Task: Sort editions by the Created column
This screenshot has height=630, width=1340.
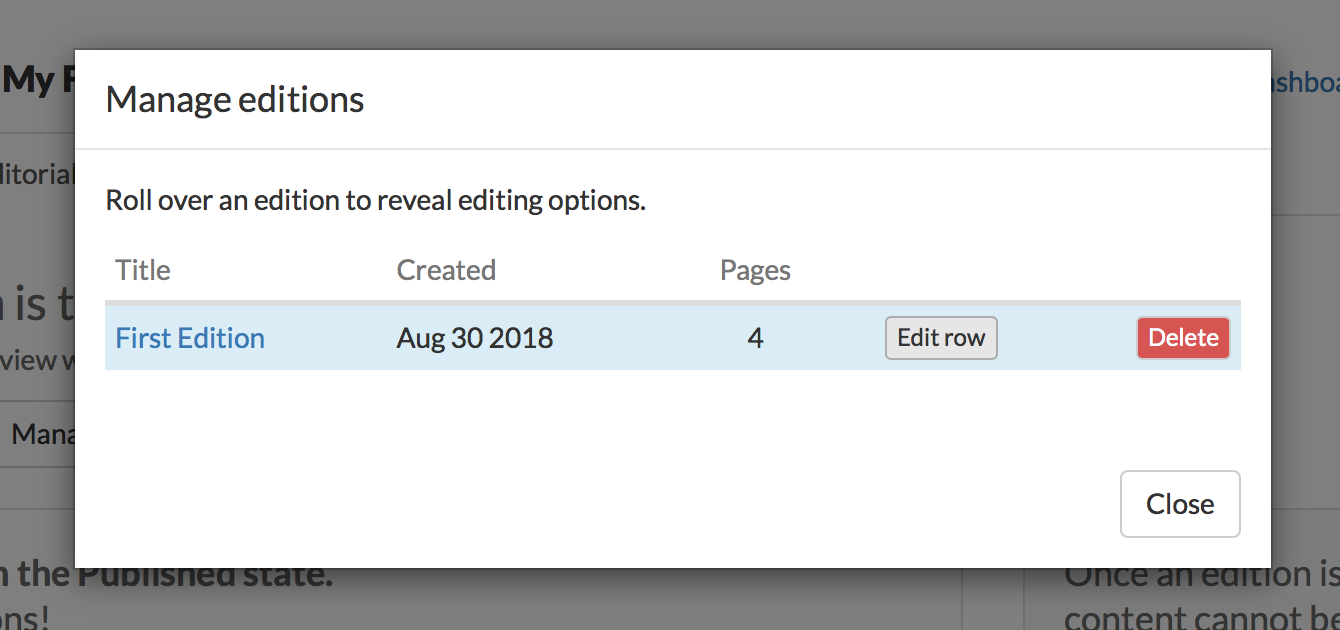Action: tap(446, 269)
